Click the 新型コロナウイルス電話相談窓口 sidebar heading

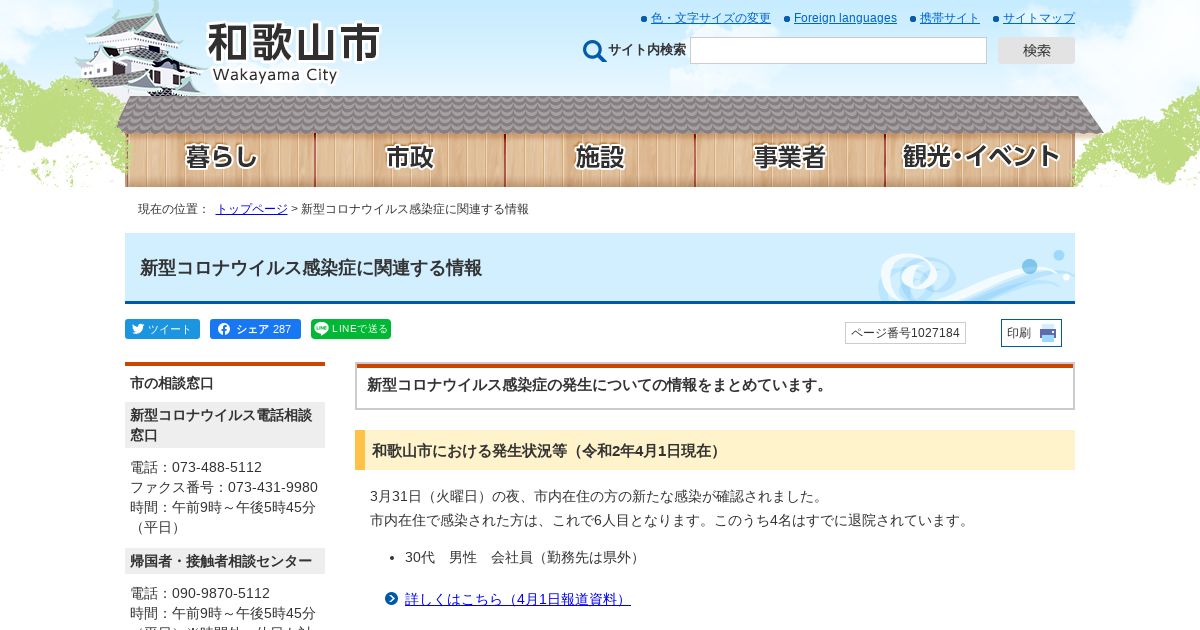225,425
